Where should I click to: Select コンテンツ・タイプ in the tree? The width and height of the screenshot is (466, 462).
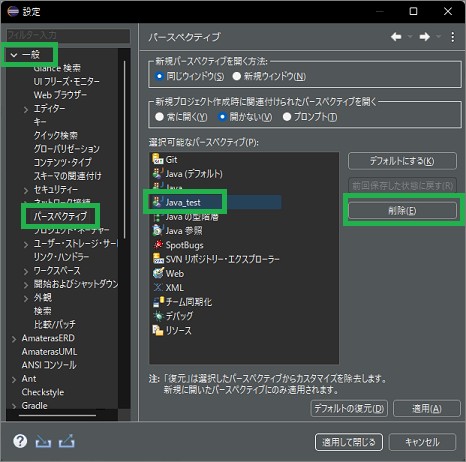tap(62, 162)
